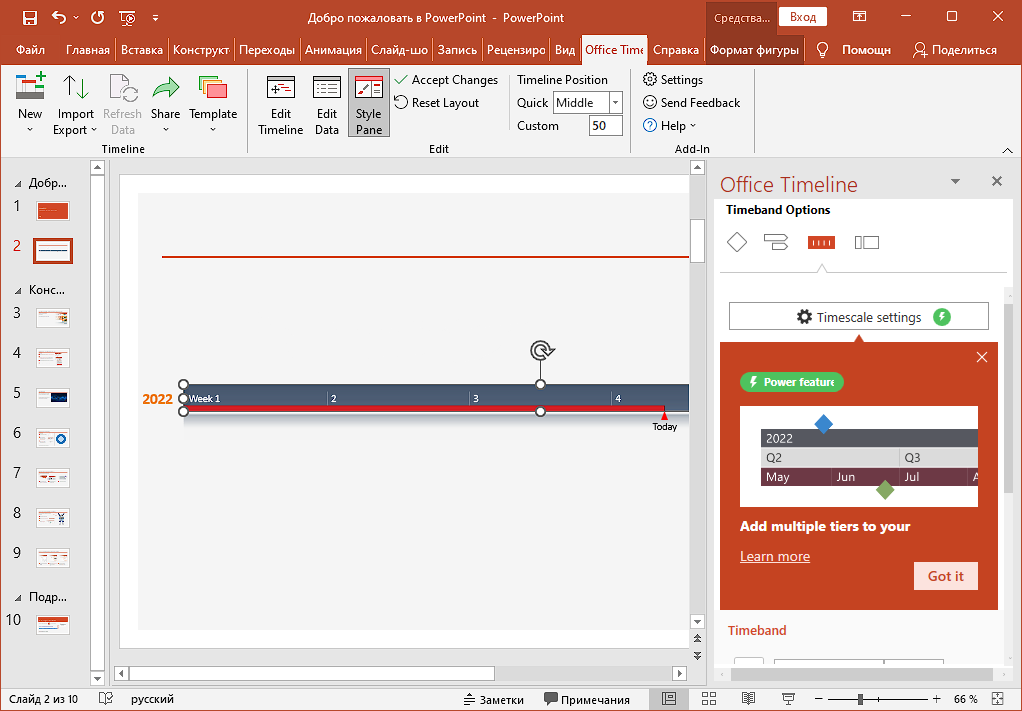Toggle the Notes pane (Заметки)

point(494,699)
